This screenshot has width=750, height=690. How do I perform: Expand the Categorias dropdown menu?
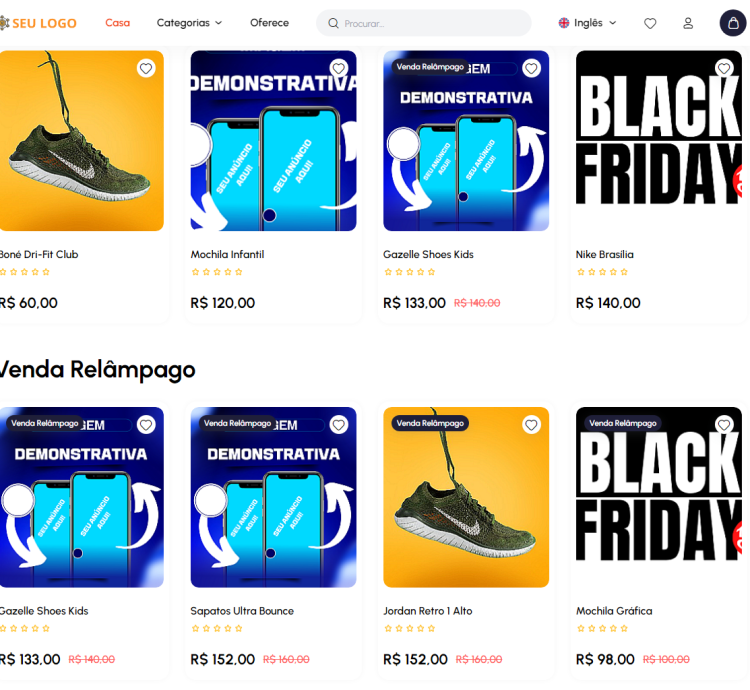point(189,23)
